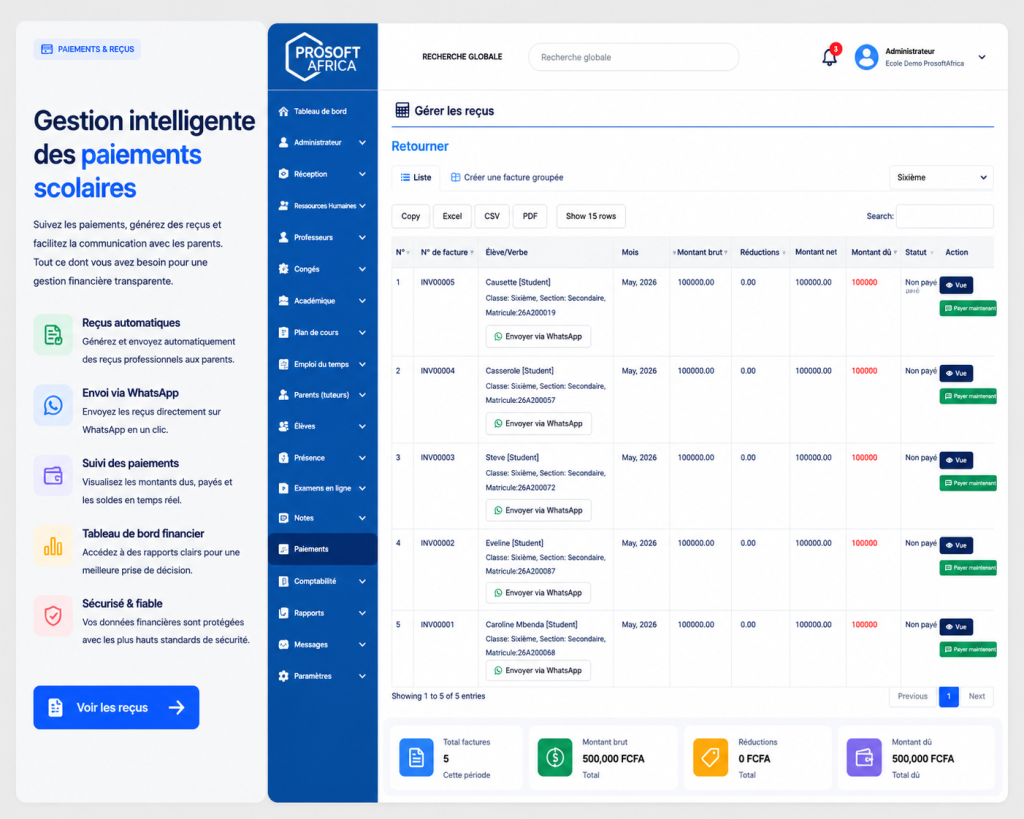Click the Académique sidebar icon

[x=283, y=300]
